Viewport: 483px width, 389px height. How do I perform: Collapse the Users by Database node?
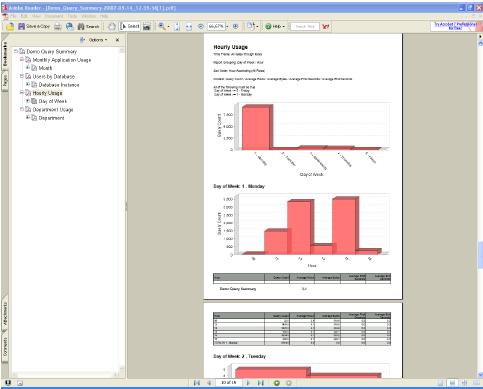point(22,76)
